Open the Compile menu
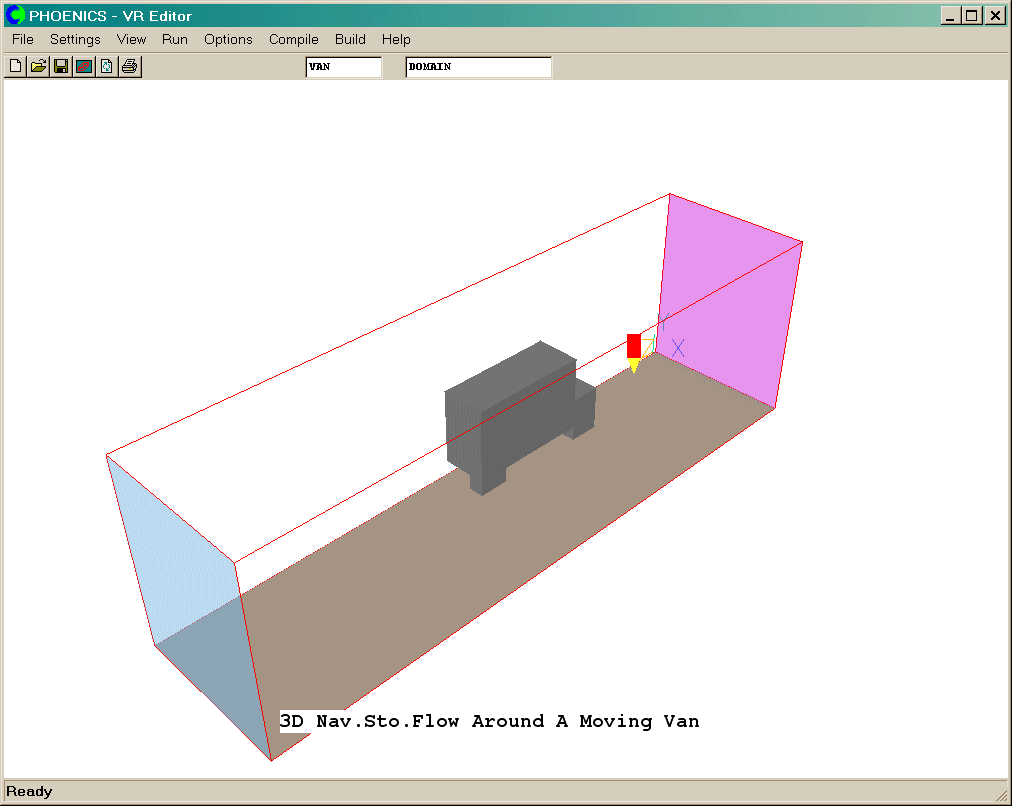1012x806 pixels. click(293, 40)
